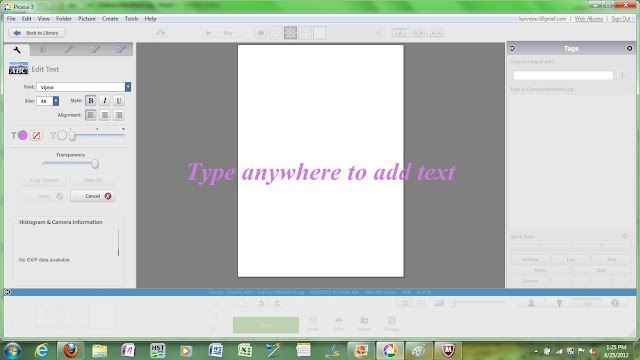Open the File menu
Viewport: 640px width, 360px height.
coord(11,19)
